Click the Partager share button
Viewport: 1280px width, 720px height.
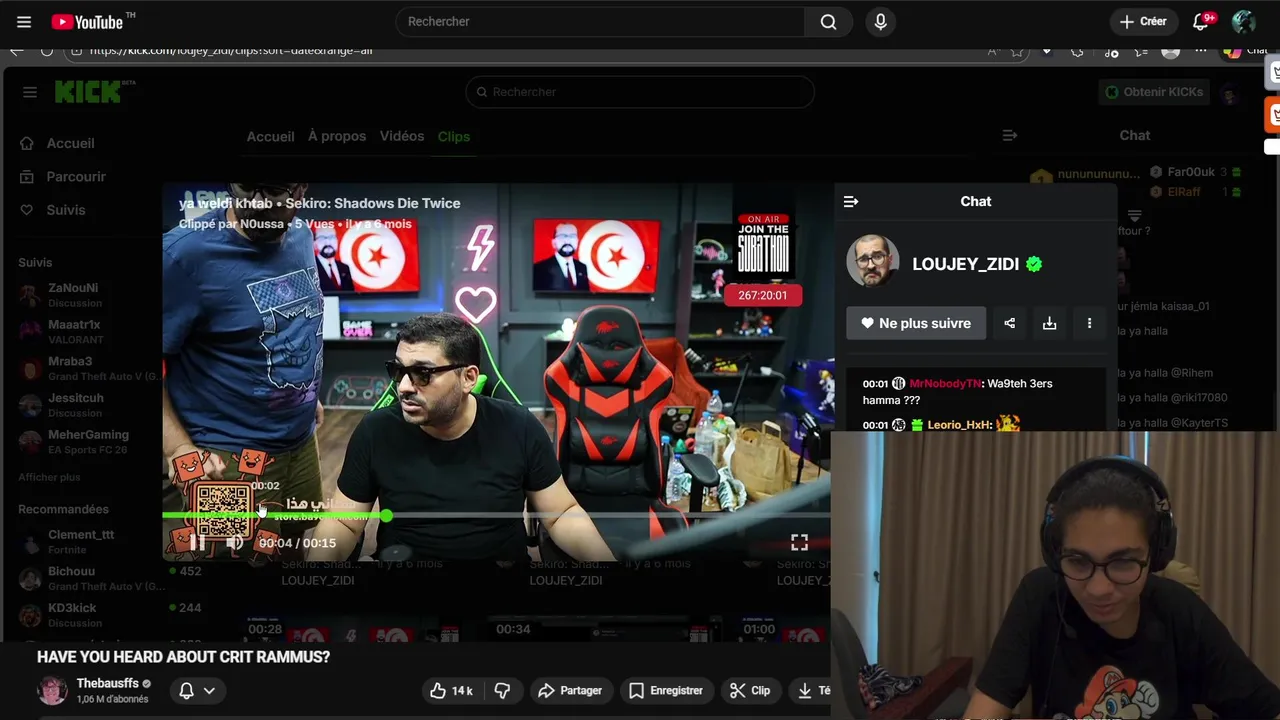point(570,690)
